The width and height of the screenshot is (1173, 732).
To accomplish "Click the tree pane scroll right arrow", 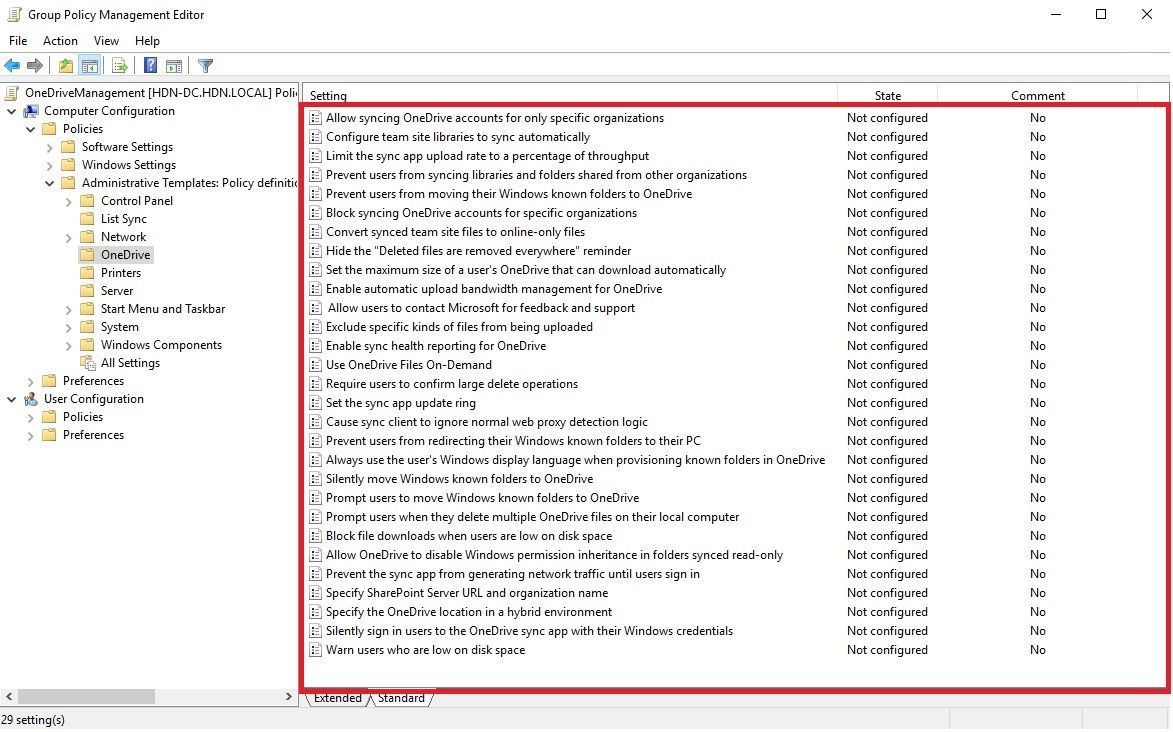I will click(x=289, y=697).
